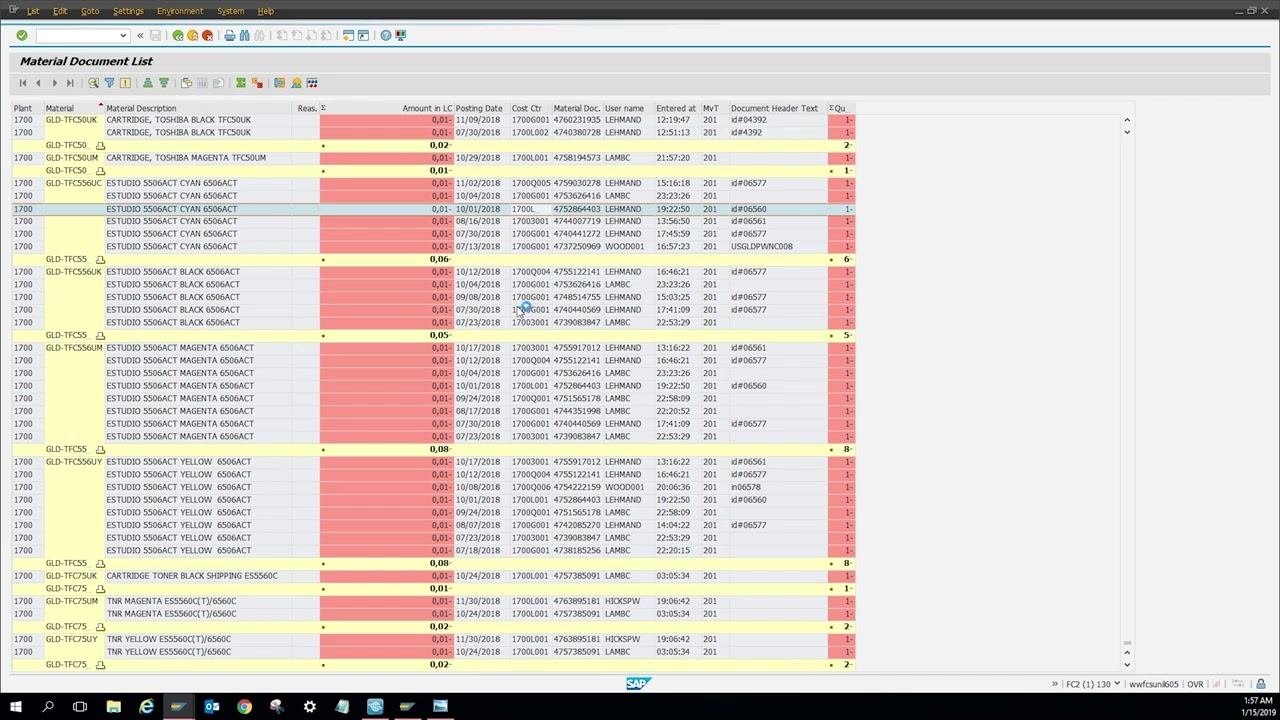Expand status bar with double-chevron arrow
This screenshot has height=720, width=1280.
point(1054,684)
